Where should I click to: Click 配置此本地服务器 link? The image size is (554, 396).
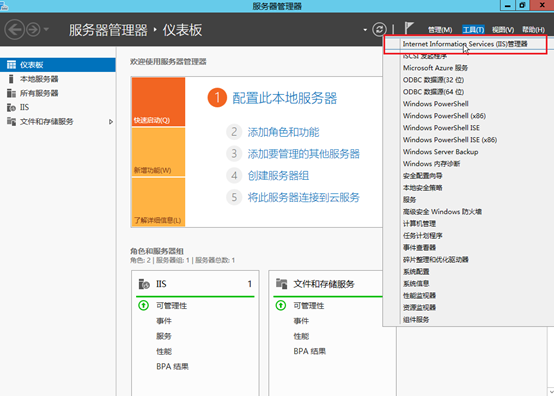(284, 98)
